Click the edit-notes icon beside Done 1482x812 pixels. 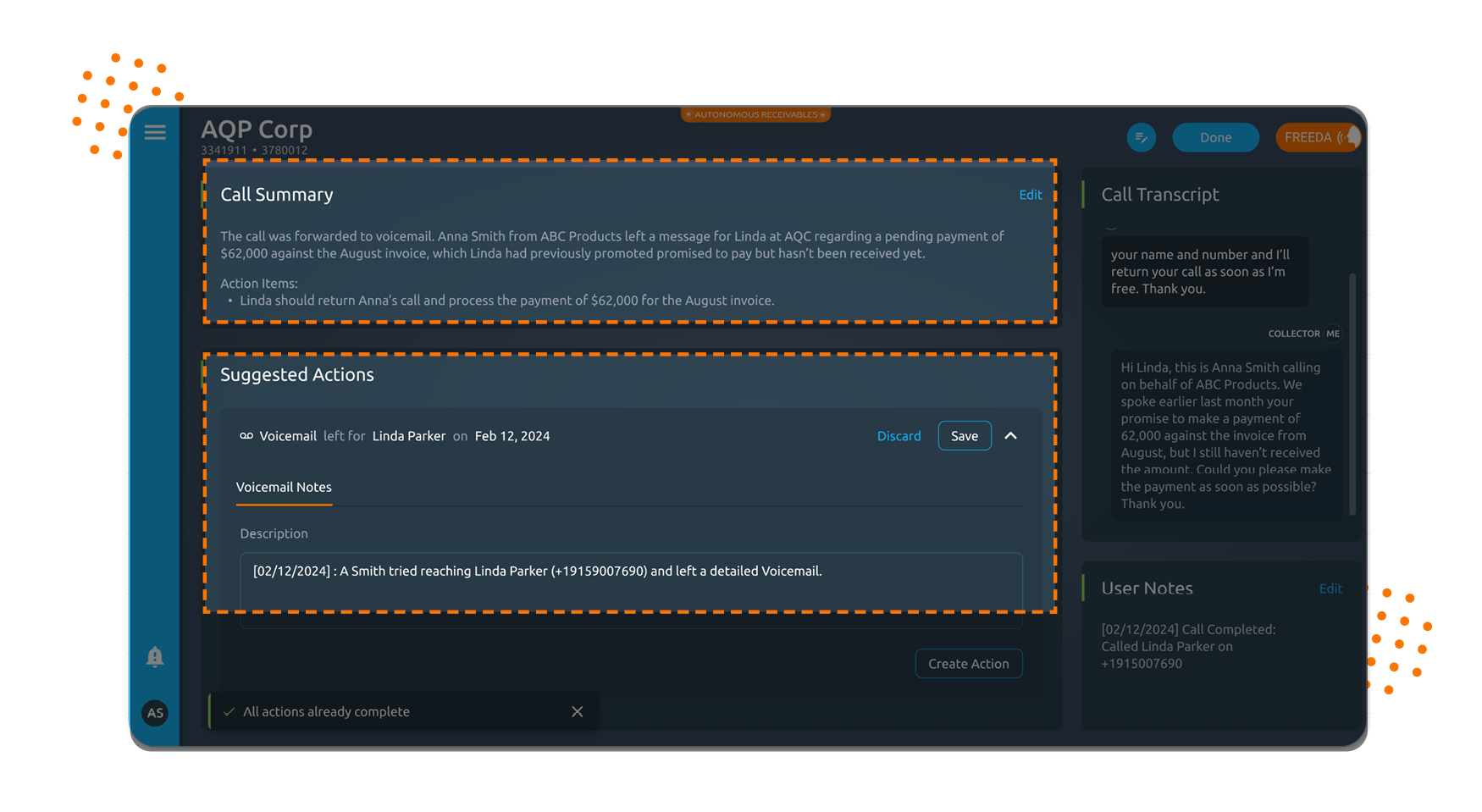pyautogui.click(x=1141, y=137)
